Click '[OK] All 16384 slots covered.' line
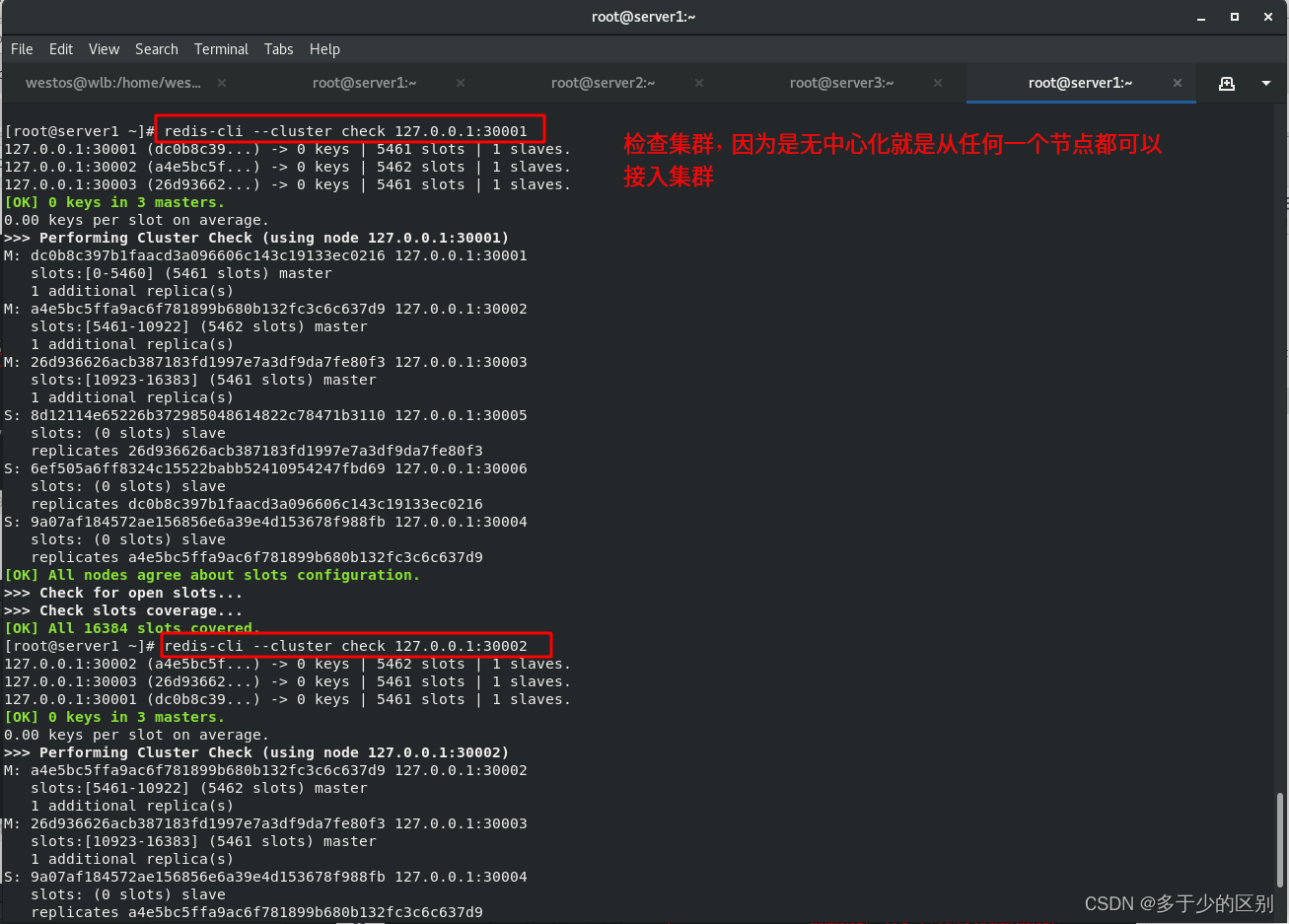The width and height of the screenshot is (1289, 924). [132, 628]
